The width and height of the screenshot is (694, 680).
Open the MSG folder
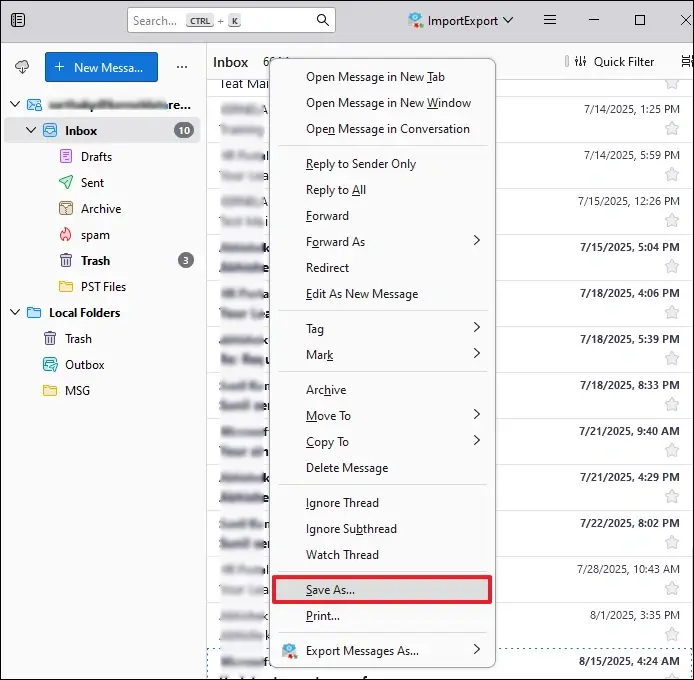(x=77, y=391)
